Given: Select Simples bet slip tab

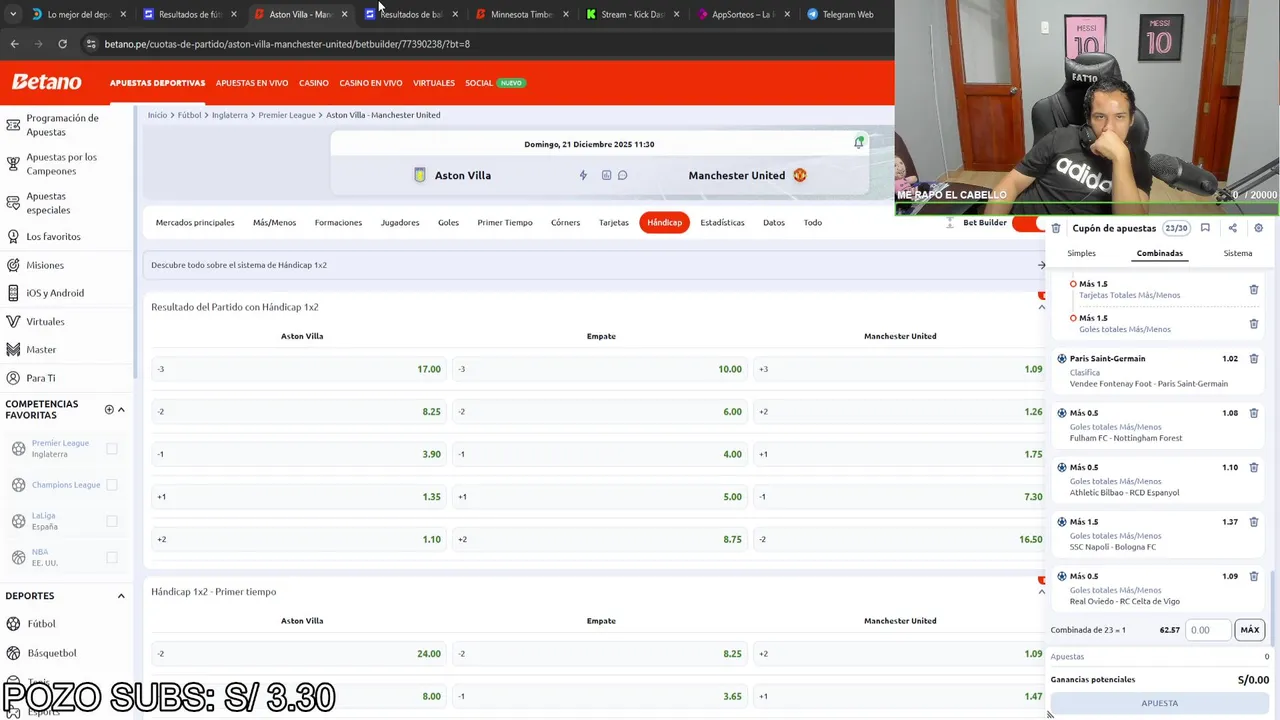Looking at the screenshot, I should pos(1081,253).
